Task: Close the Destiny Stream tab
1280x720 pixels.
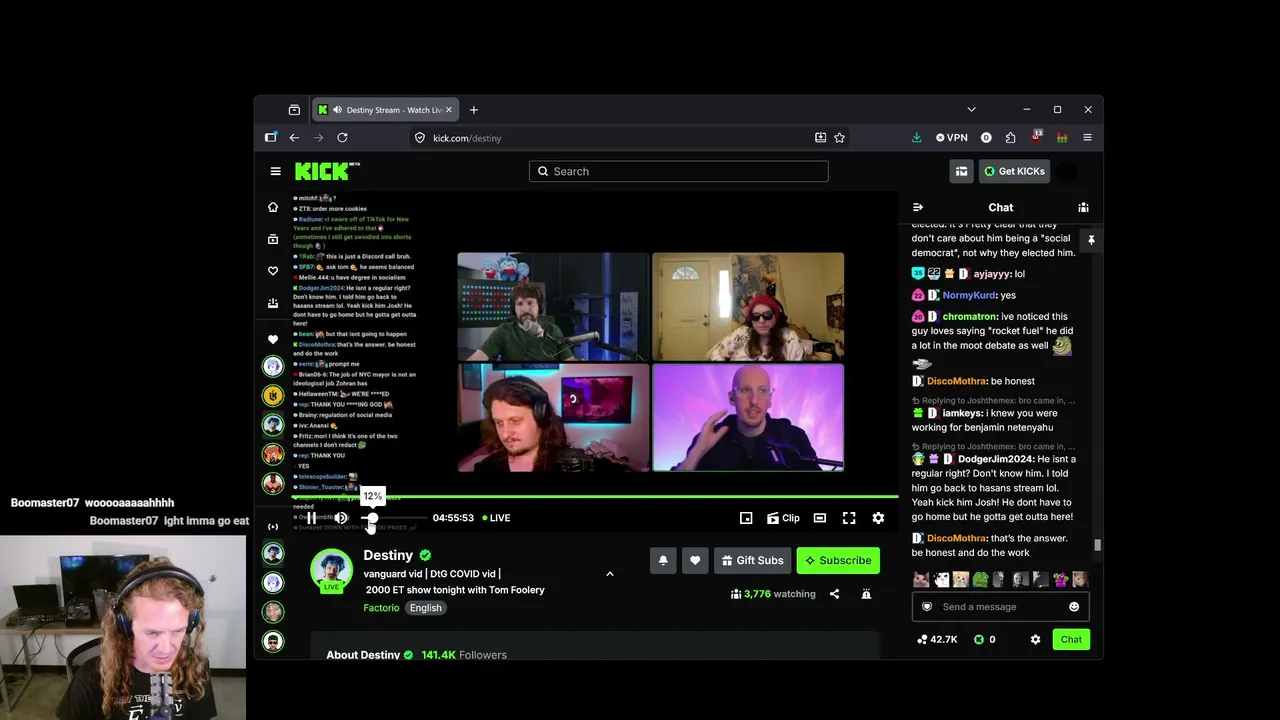Action: pos(449,110)
